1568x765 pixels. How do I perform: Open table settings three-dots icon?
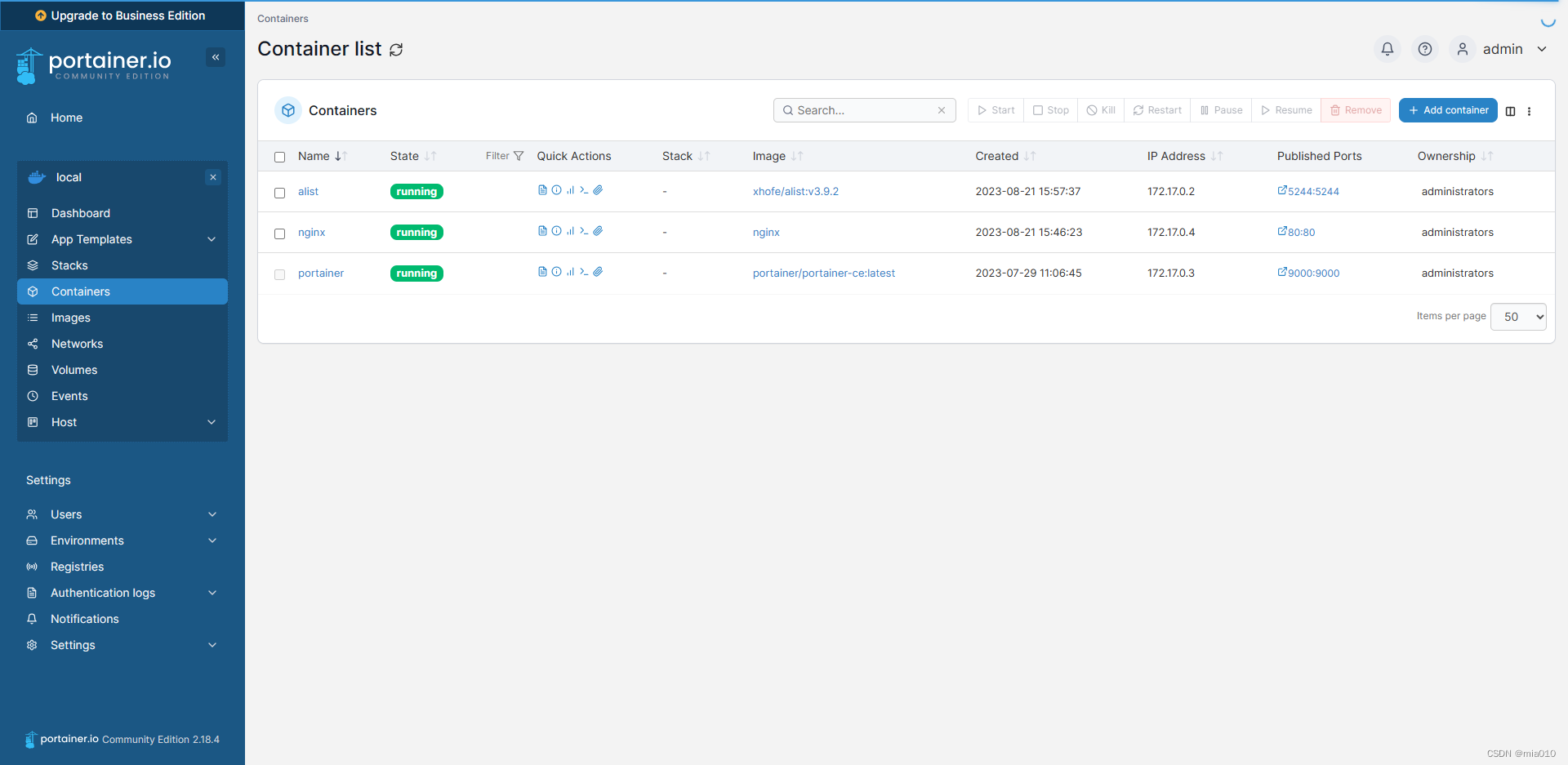pos(1530,111)
